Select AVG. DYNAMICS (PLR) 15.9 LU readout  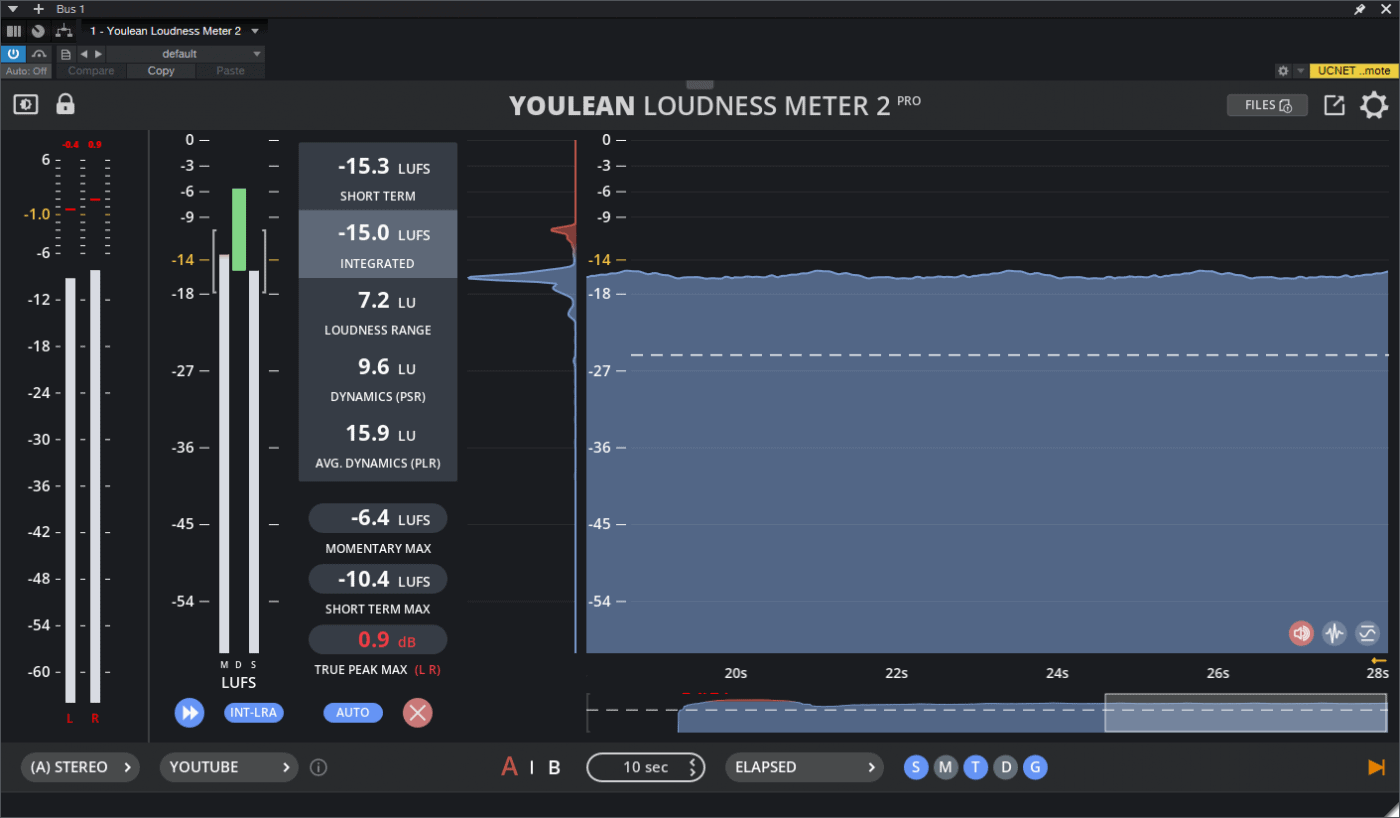378,445
